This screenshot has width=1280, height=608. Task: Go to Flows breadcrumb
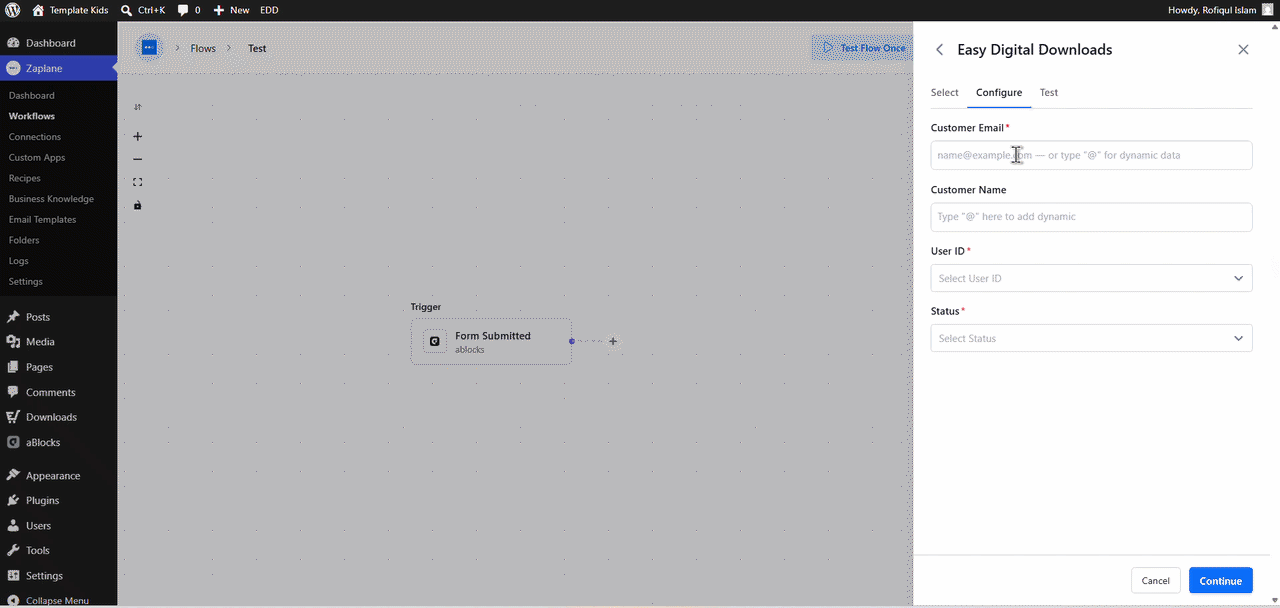[203, 48]
